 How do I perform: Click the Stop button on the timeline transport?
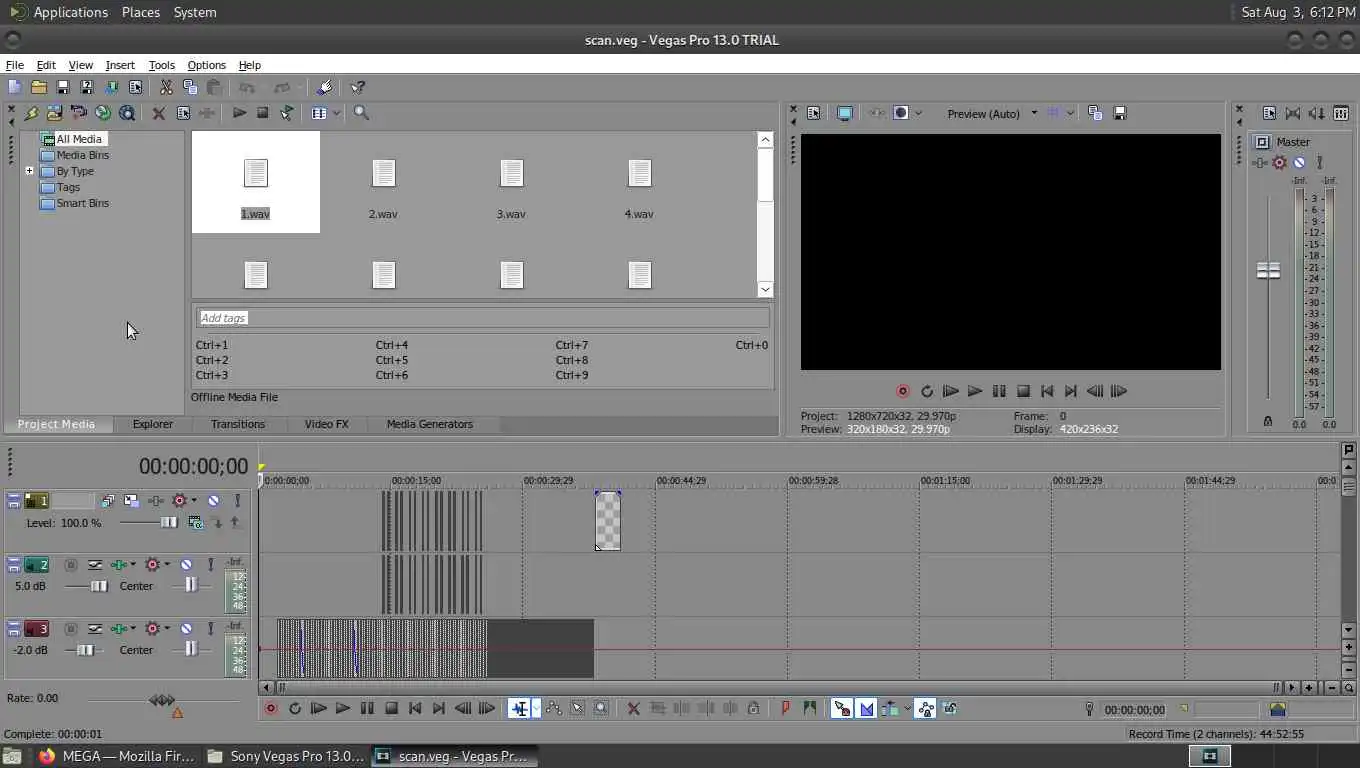(x=391, y=708)
